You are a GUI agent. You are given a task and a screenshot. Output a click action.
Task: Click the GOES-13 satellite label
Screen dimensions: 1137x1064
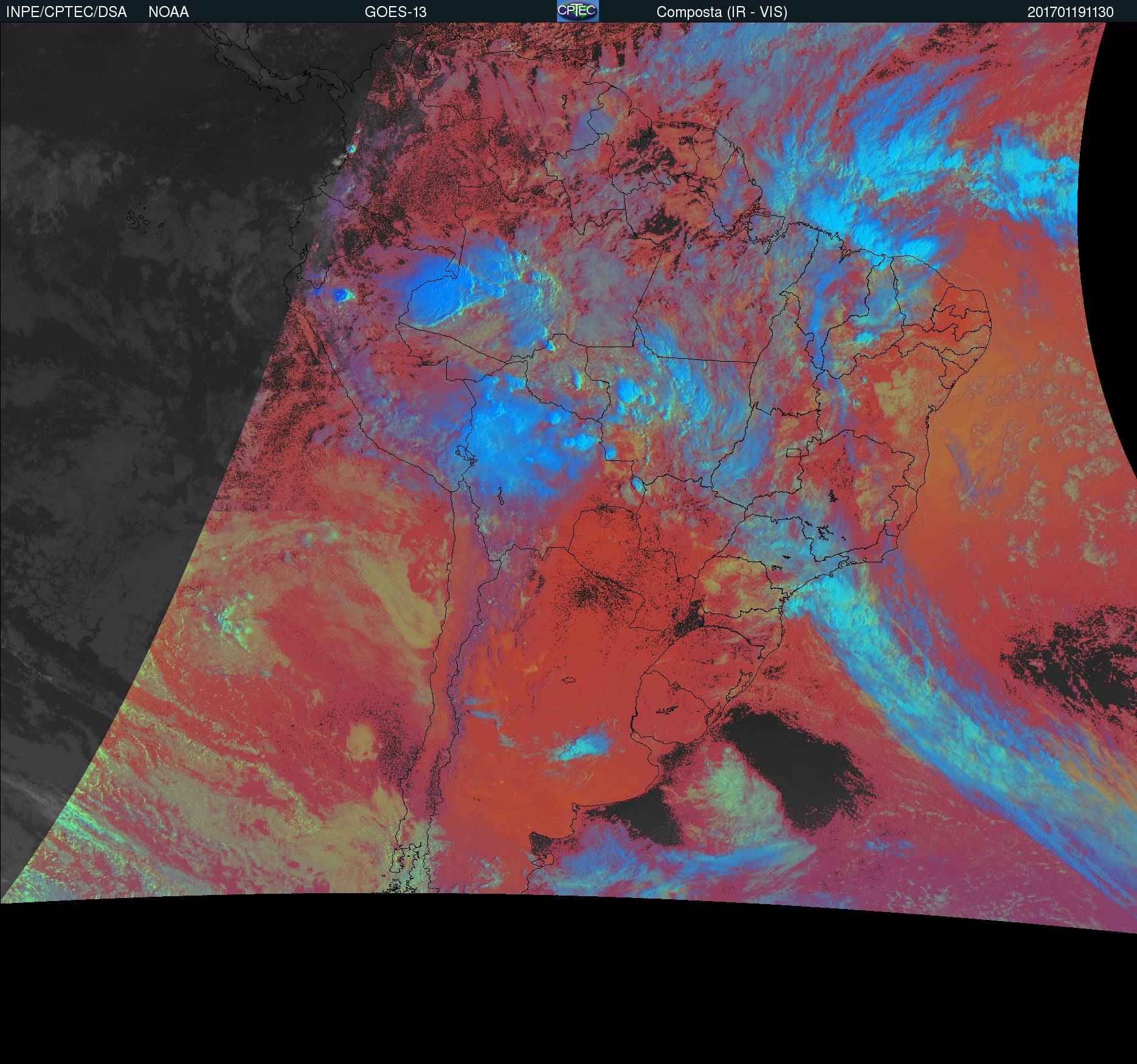[396, 12]
